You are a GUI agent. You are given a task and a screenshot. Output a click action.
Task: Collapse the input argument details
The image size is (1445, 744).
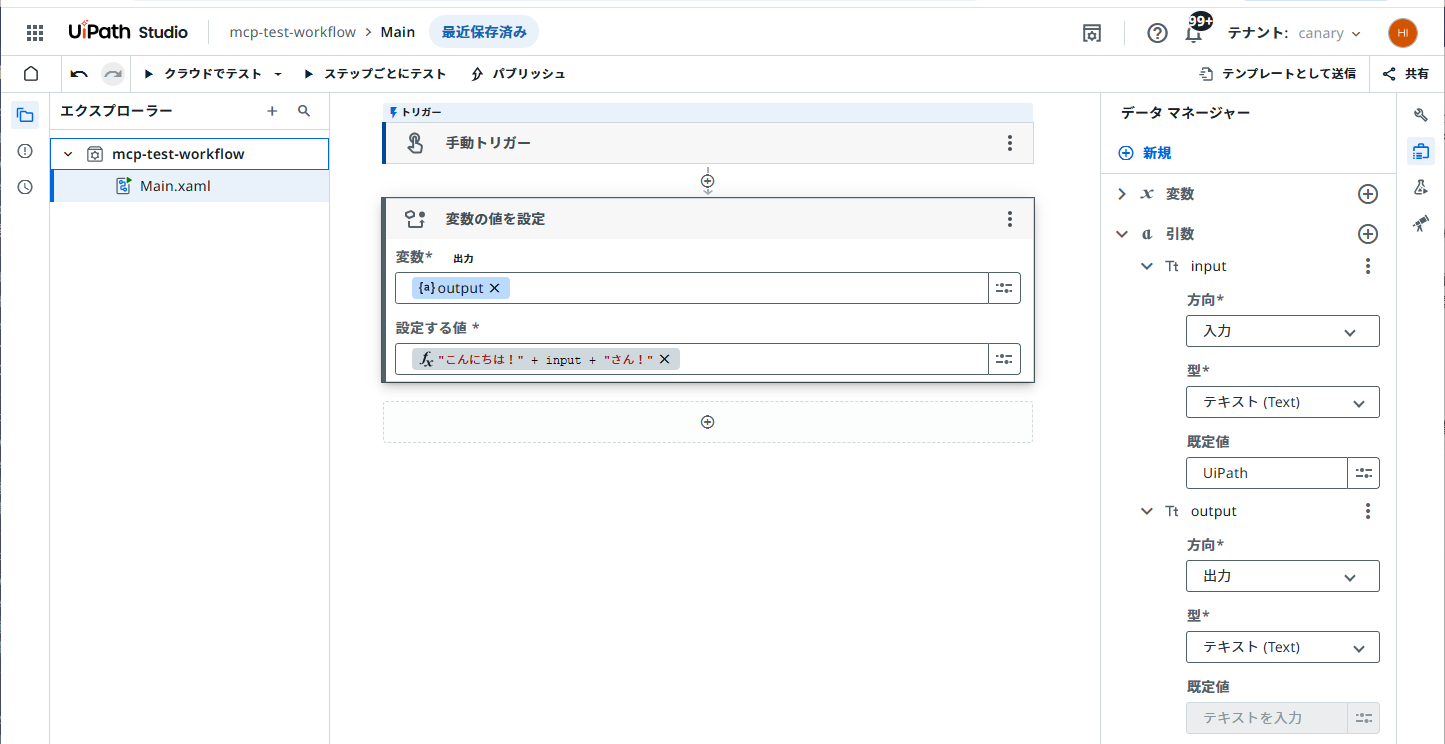[1147, 266]
